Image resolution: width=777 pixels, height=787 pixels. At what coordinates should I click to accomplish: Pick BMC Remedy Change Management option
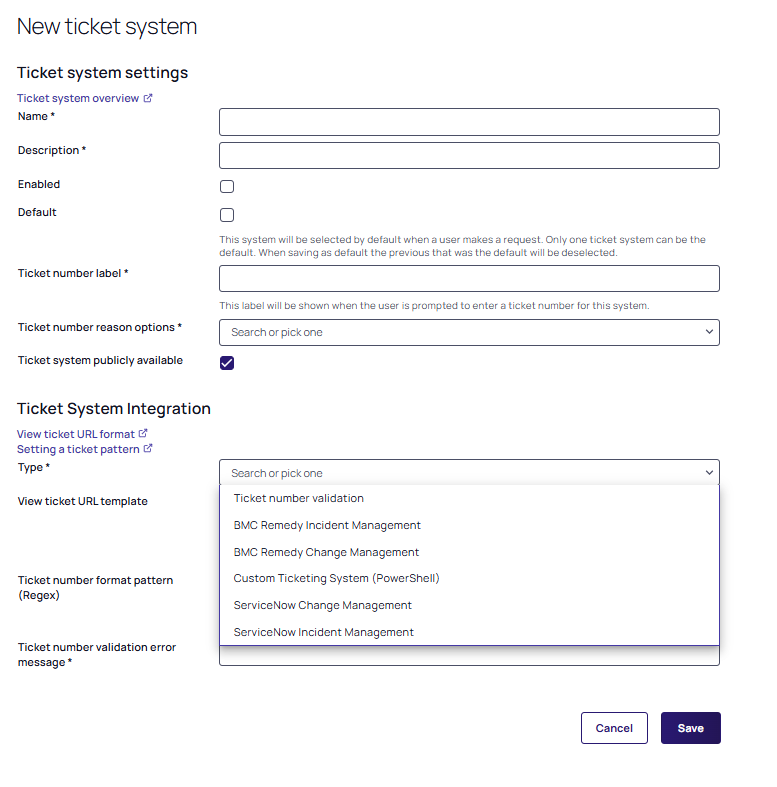pyautogui.click(x=326, y=552)
